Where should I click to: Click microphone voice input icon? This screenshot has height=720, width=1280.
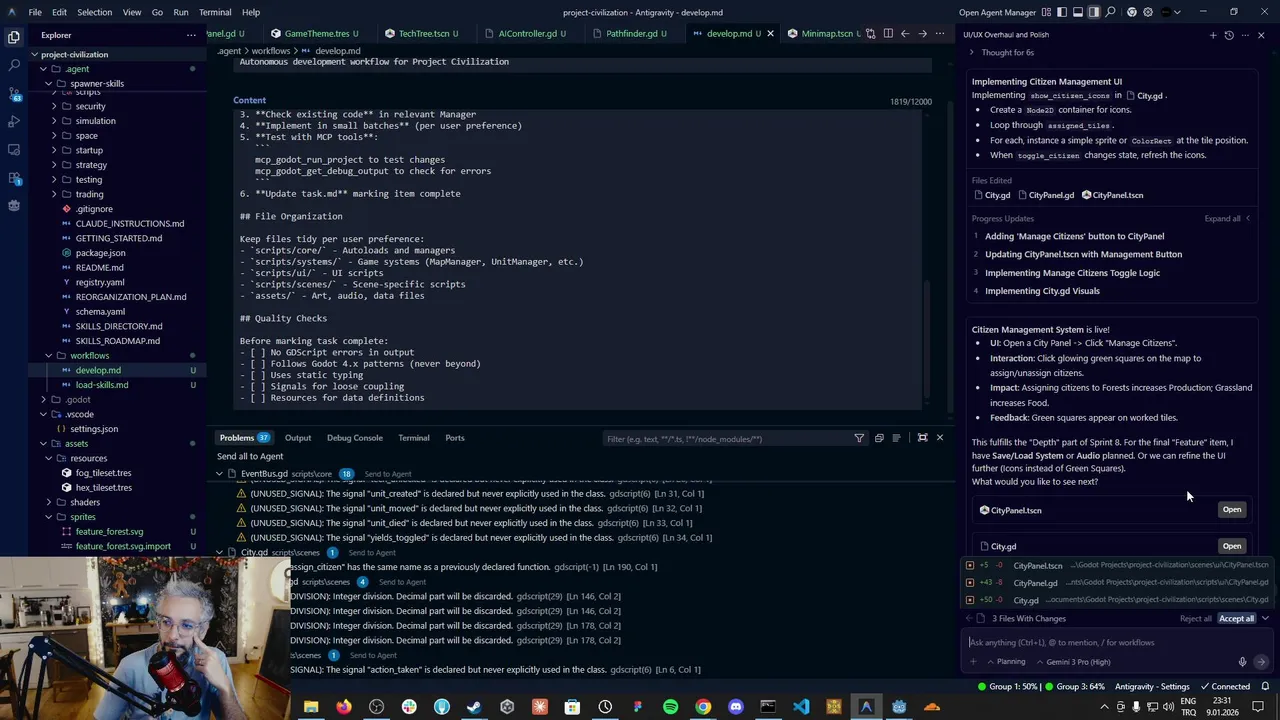click(x=1243, y=662)
